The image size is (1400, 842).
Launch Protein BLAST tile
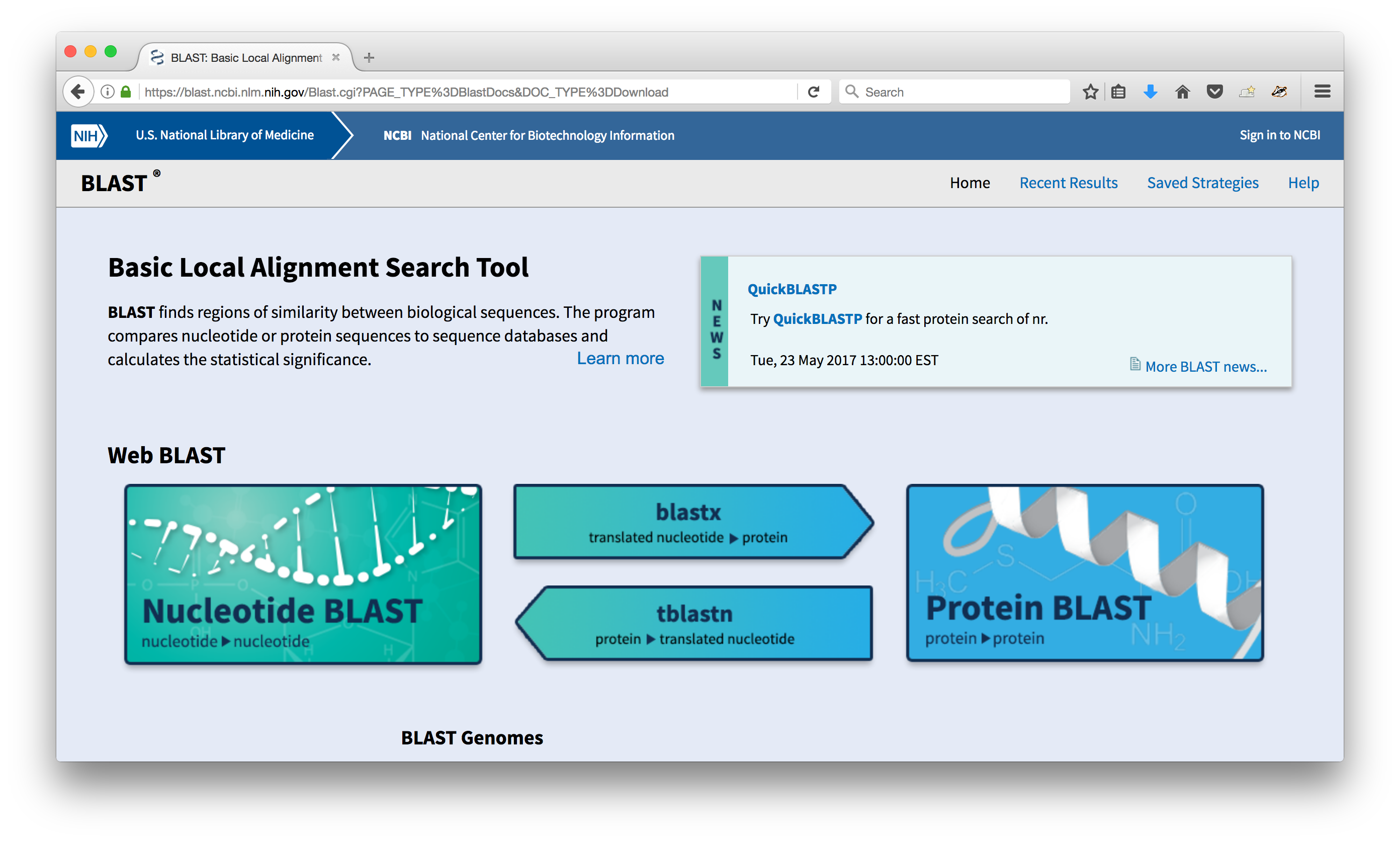[x=1085, y=572]
